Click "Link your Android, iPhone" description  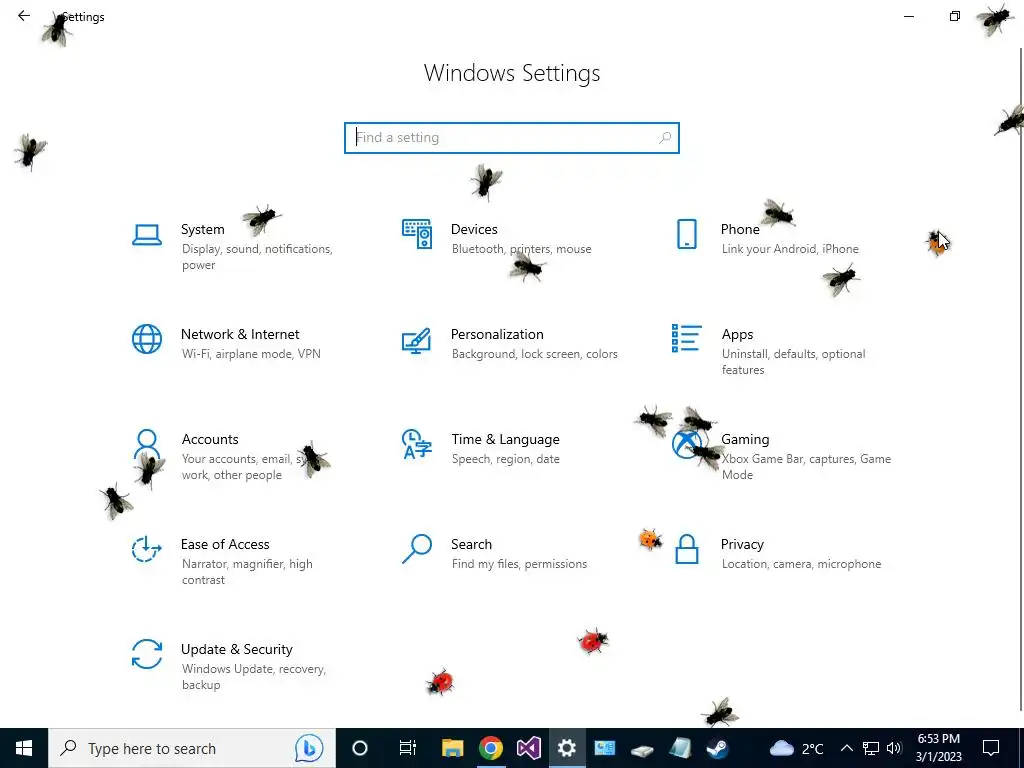(x=790, y=249)
